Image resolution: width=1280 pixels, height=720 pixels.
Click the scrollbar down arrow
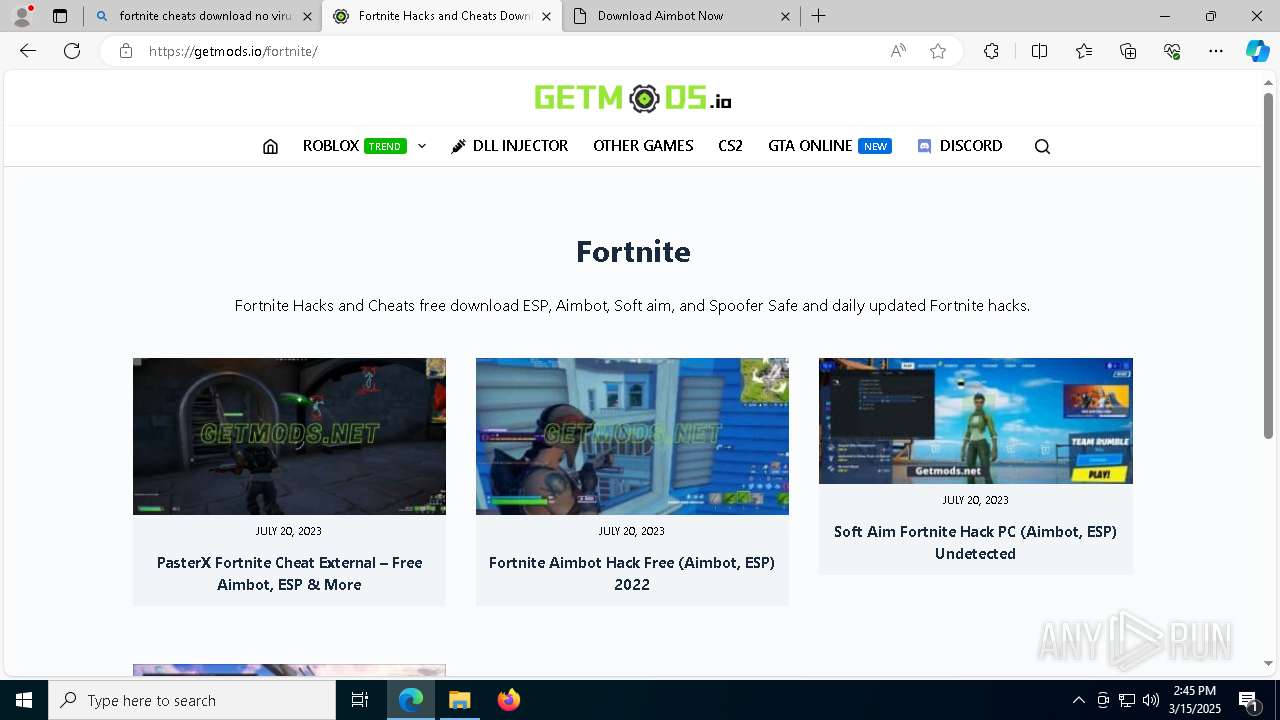[1268, 663]
